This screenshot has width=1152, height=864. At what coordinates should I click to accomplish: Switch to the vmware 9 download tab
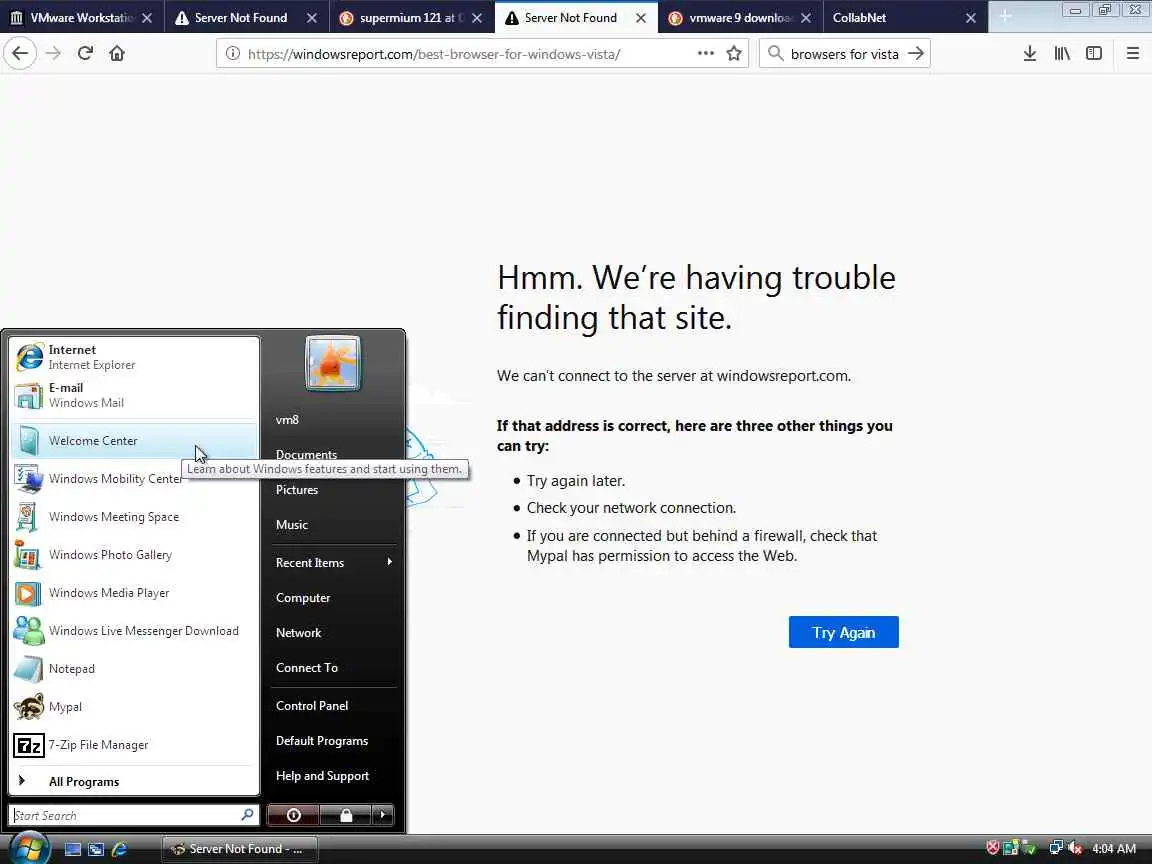tap(741, 18)
